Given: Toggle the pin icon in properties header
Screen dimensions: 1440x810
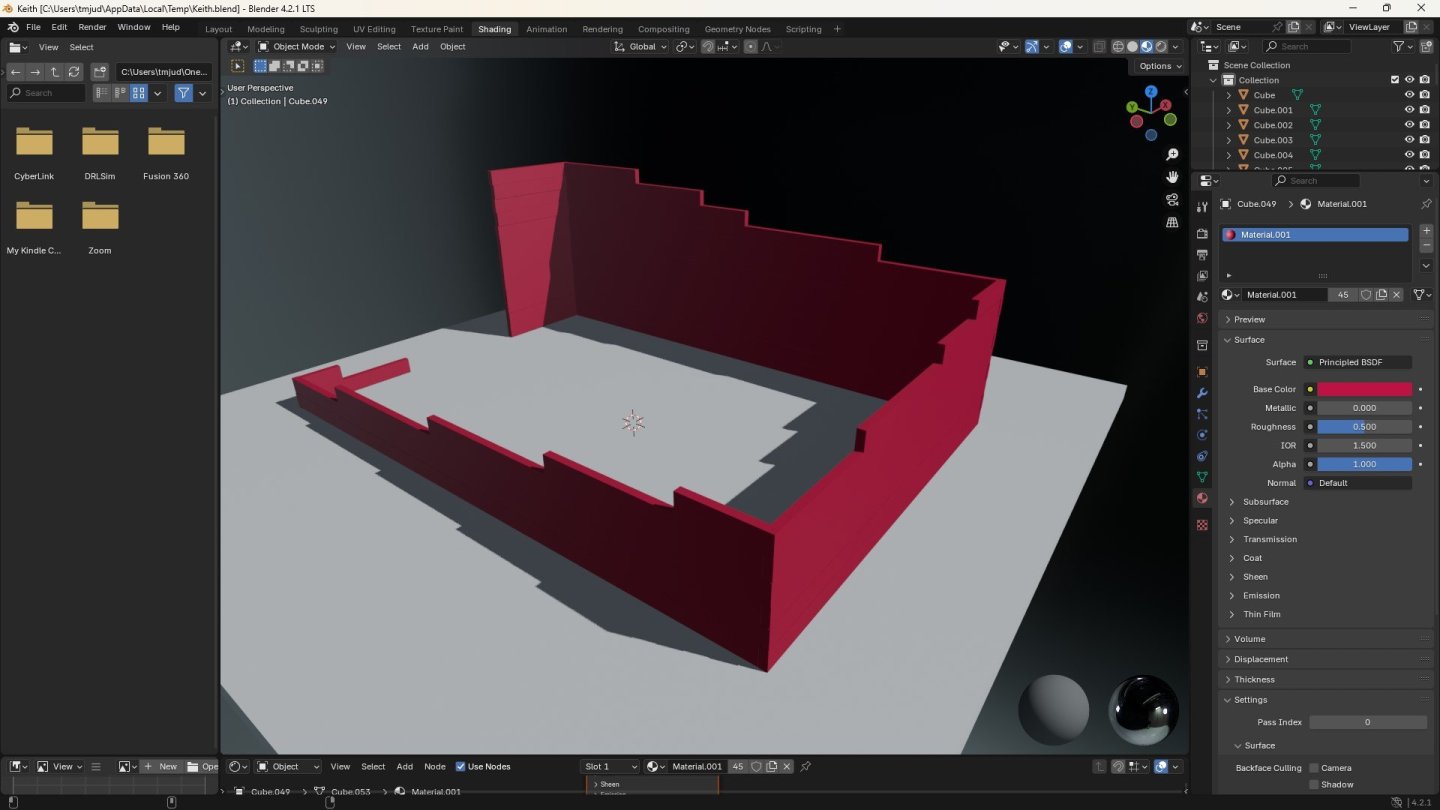Looking at the screenshot, I should click(1426, 204).
